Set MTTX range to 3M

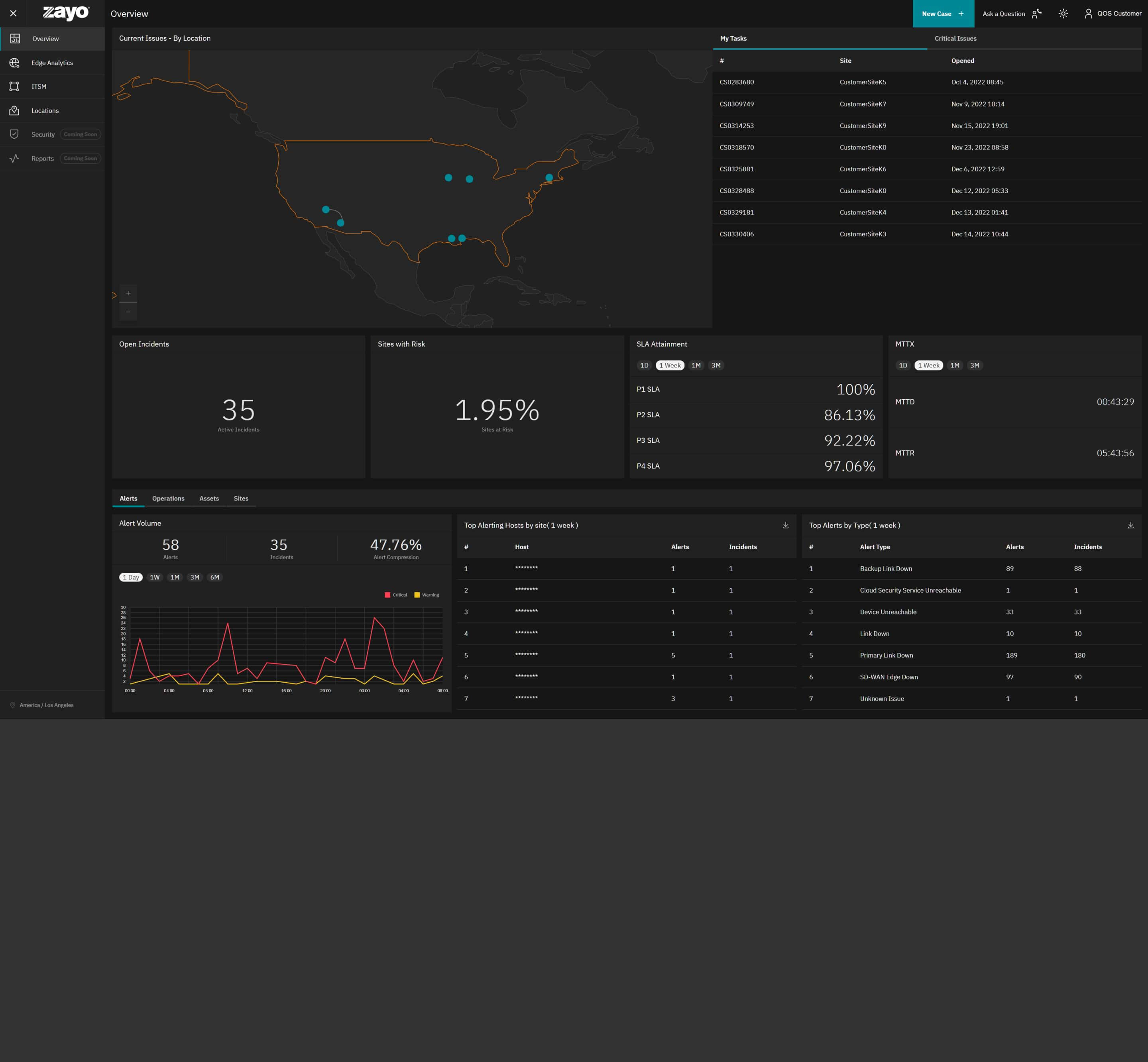pyautogui.click(x=974, y=365)
